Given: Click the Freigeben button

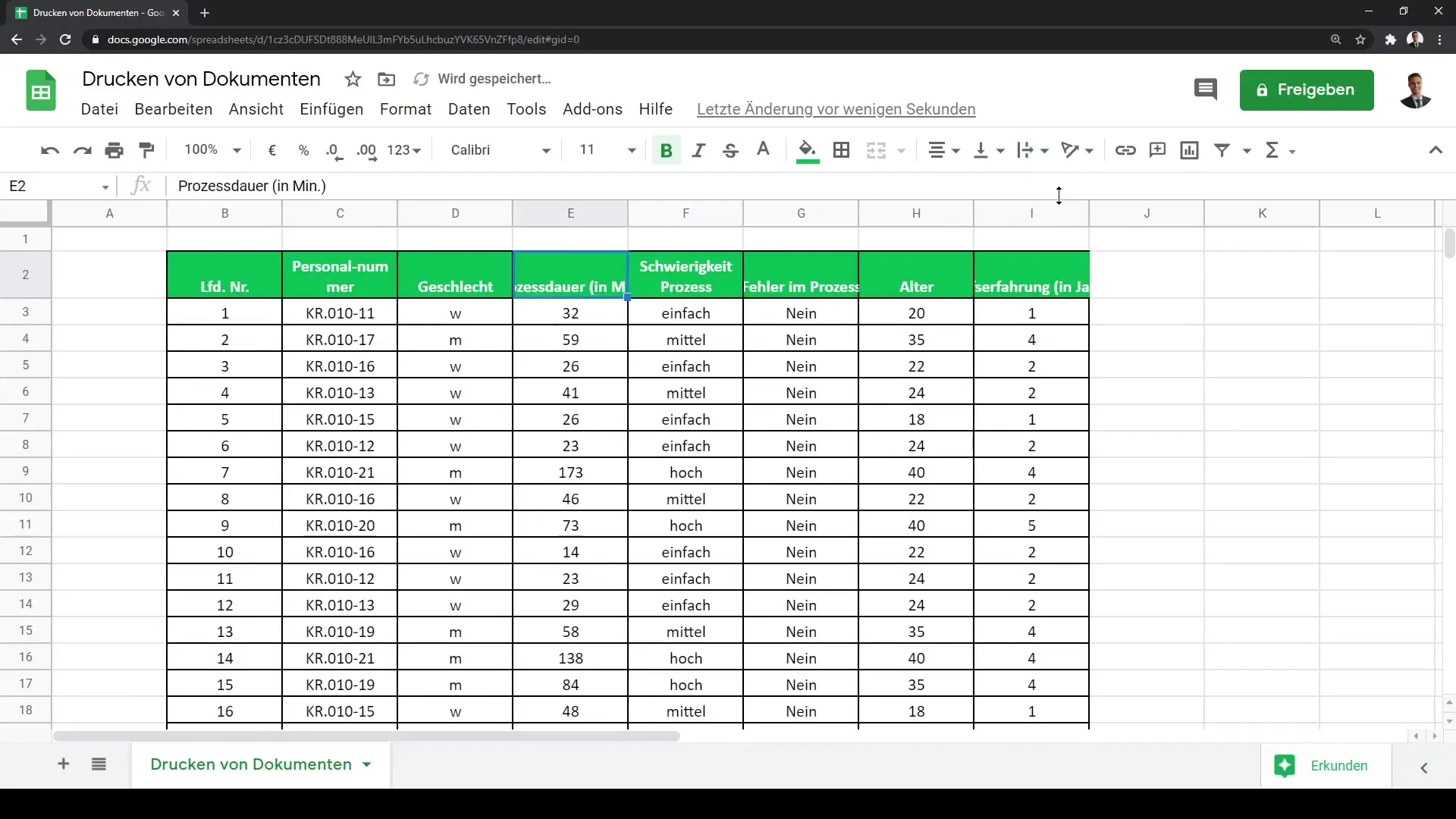Looking at the screenshot, I should tap(1307, 89).
